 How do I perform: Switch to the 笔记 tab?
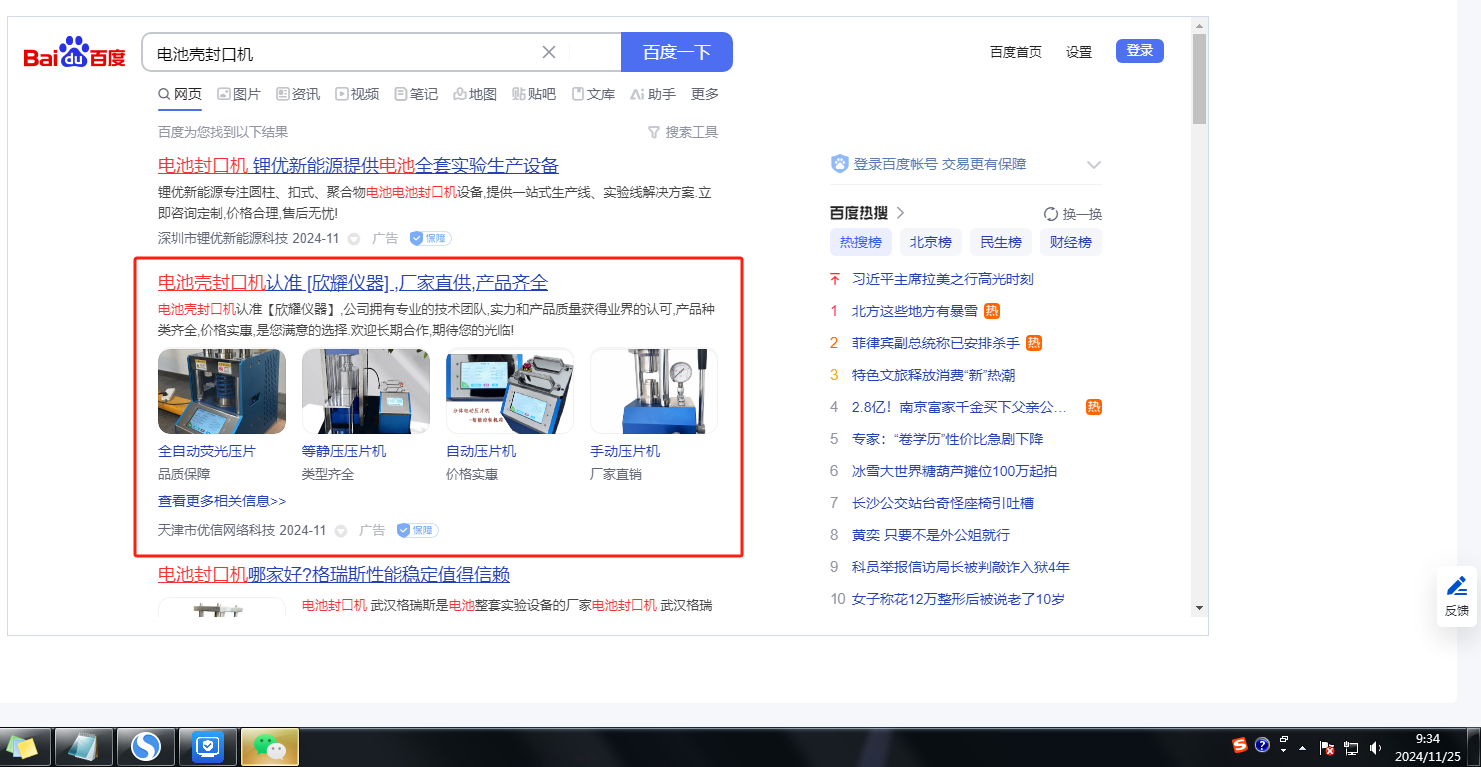tap(416, 94)
